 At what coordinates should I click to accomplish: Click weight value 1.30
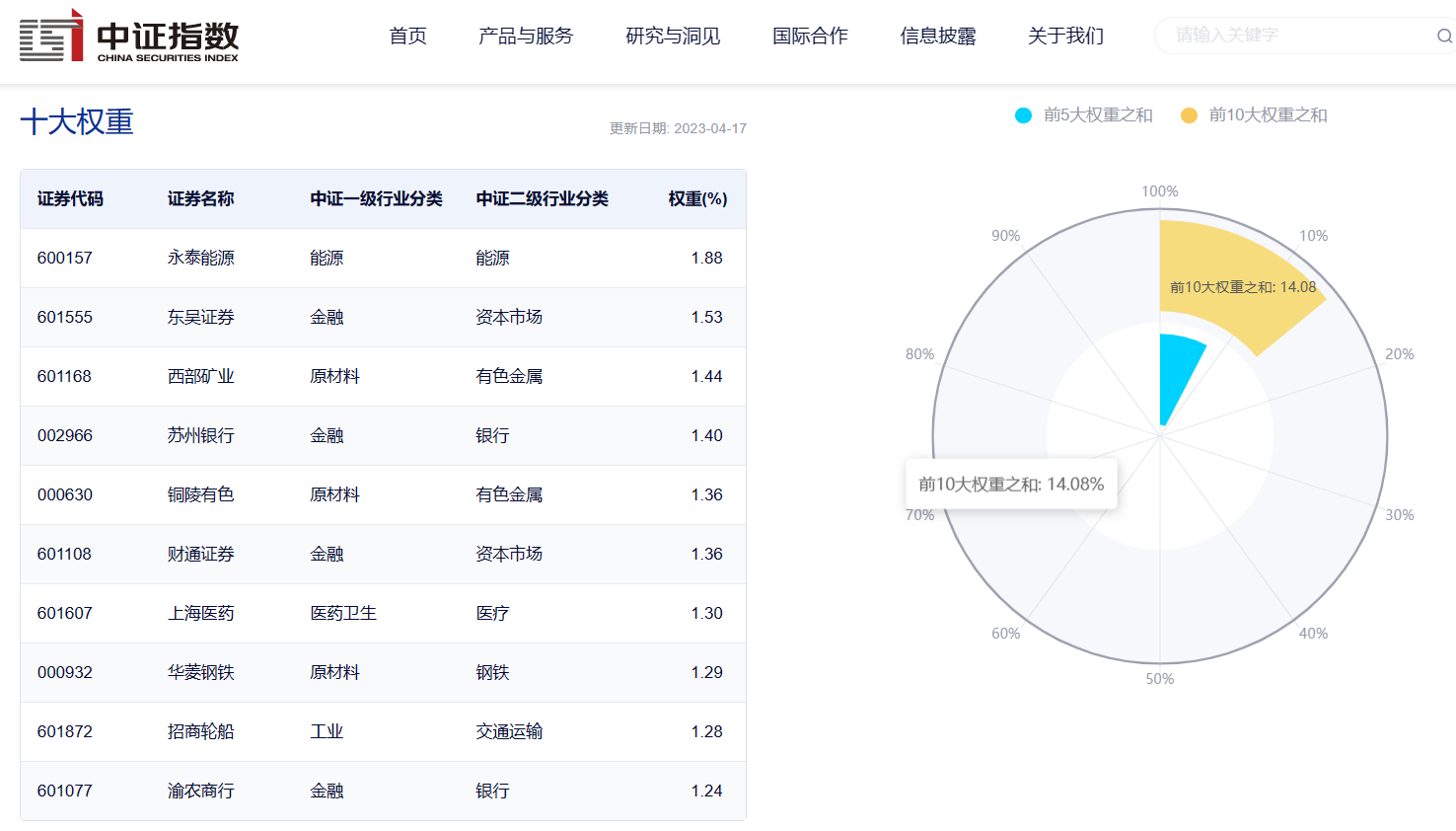point(706,614)
